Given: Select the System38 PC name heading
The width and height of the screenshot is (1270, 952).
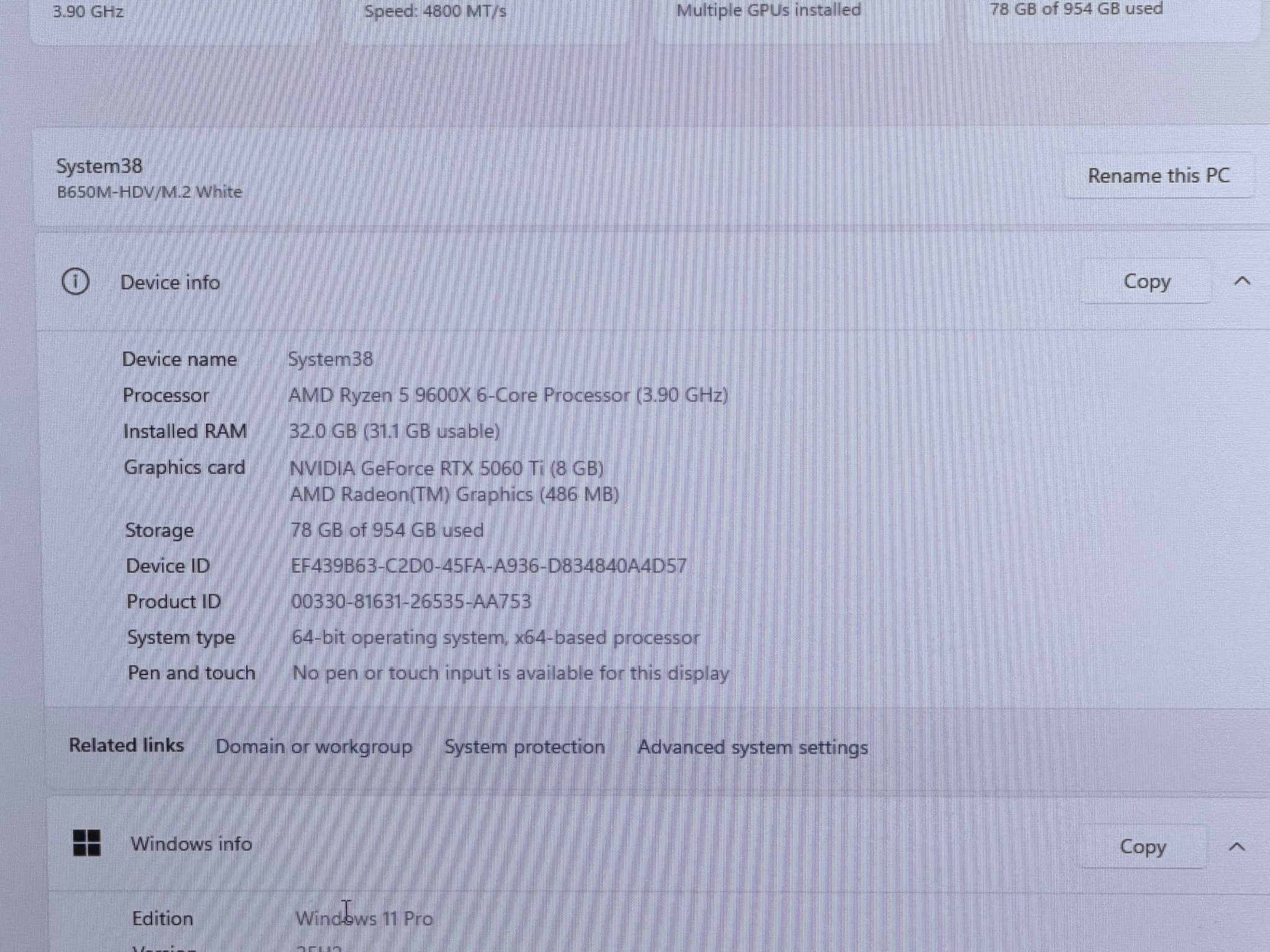Looking at the screenshot, I should [99, 166].
